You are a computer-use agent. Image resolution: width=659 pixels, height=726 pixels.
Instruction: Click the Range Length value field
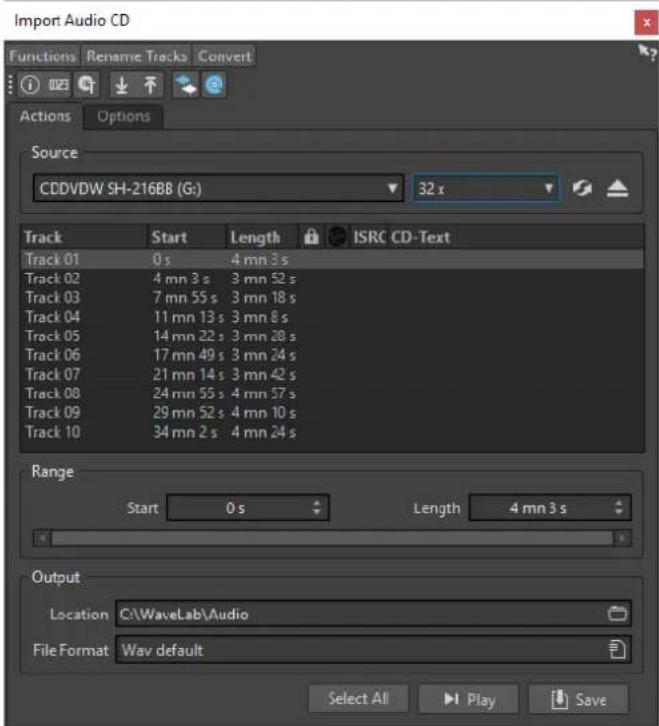click(x=550, y=507)
